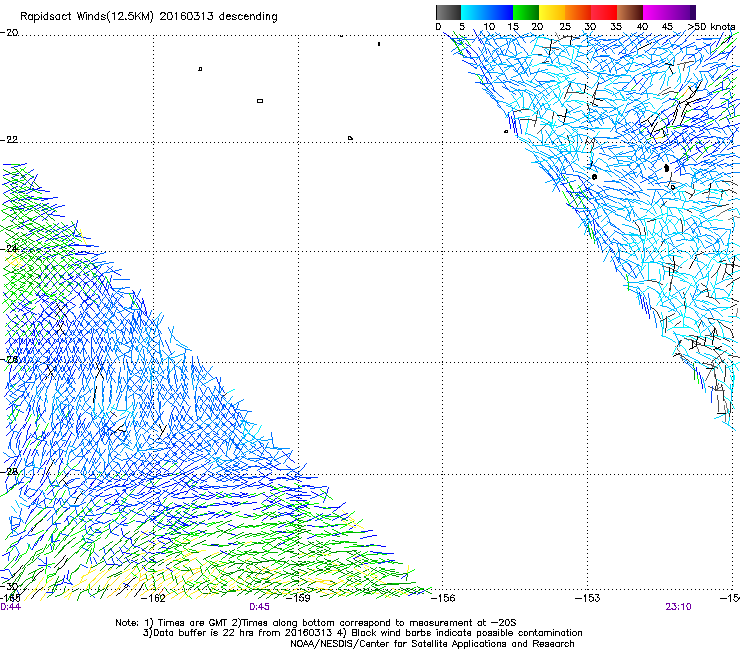
Task: Click the '-153' longitude axis label
Action: tap(588, 599)
